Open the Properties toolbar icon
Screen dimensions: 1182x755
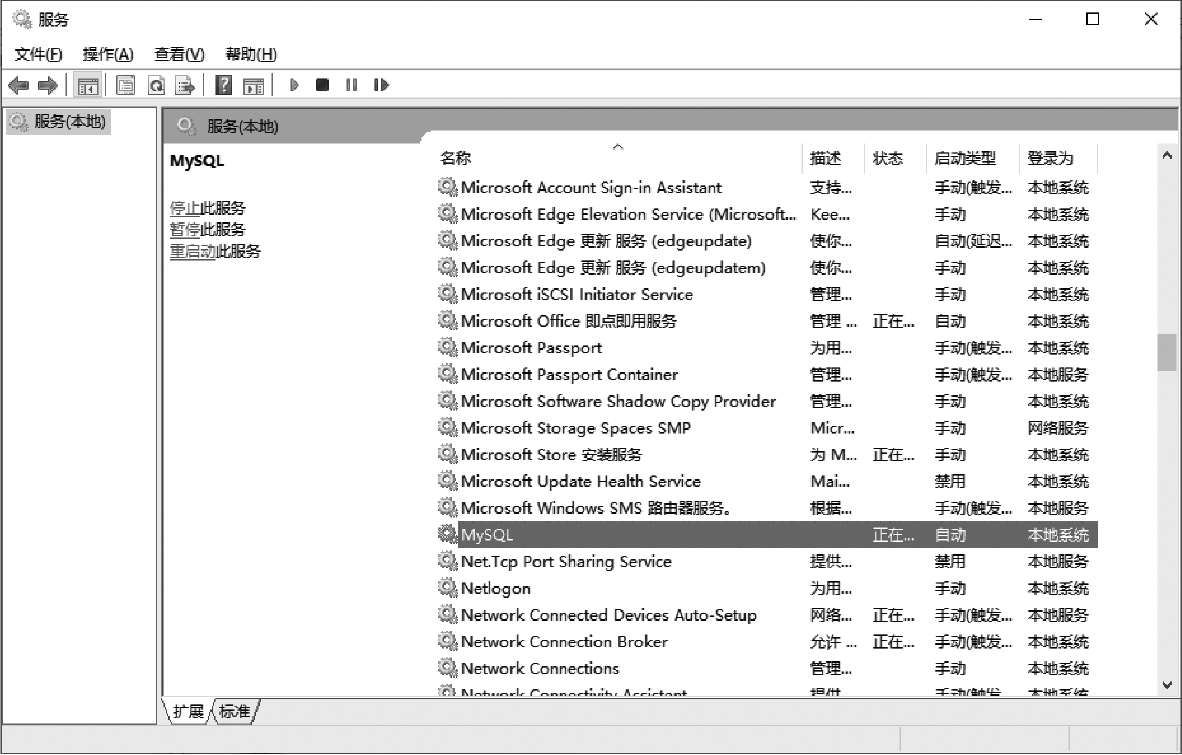[x=125, y=85]
